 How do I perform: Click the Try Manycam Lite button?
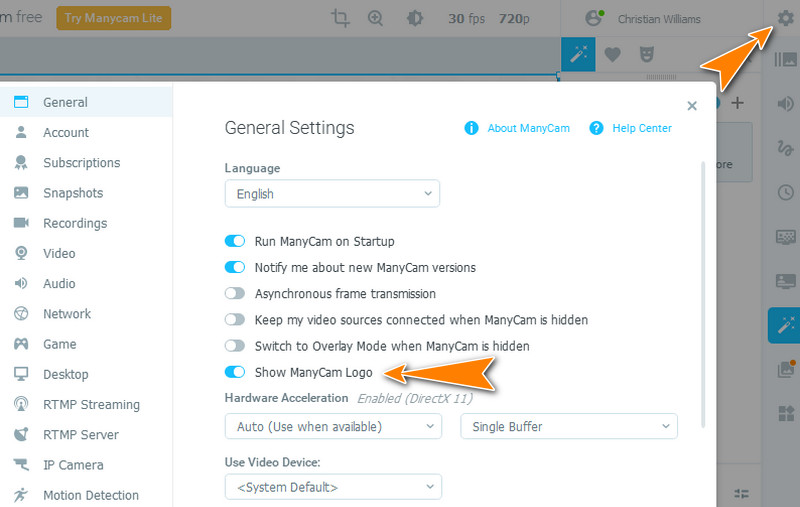tap(114, 18)
